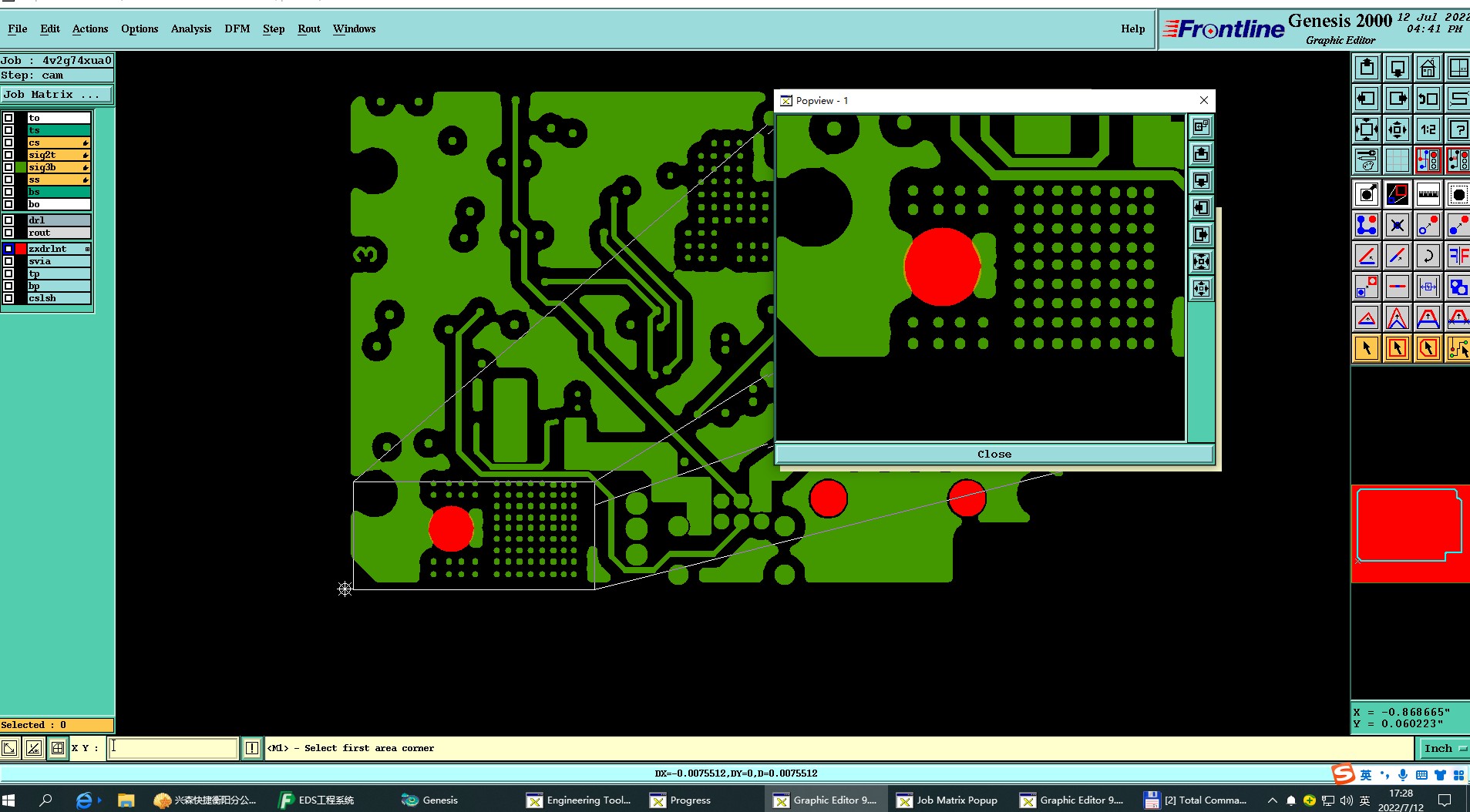Choose the arrow single-select tool
The image size is (1470, 812).
pyautogui.click(x=1366, y=348)
